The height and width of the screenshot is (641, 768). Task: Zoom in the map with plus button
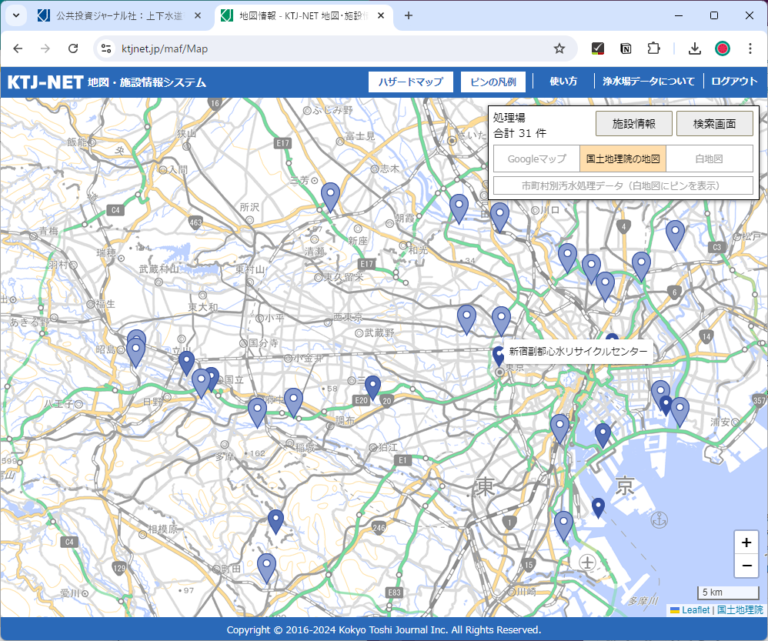click(x=746, y=542)
